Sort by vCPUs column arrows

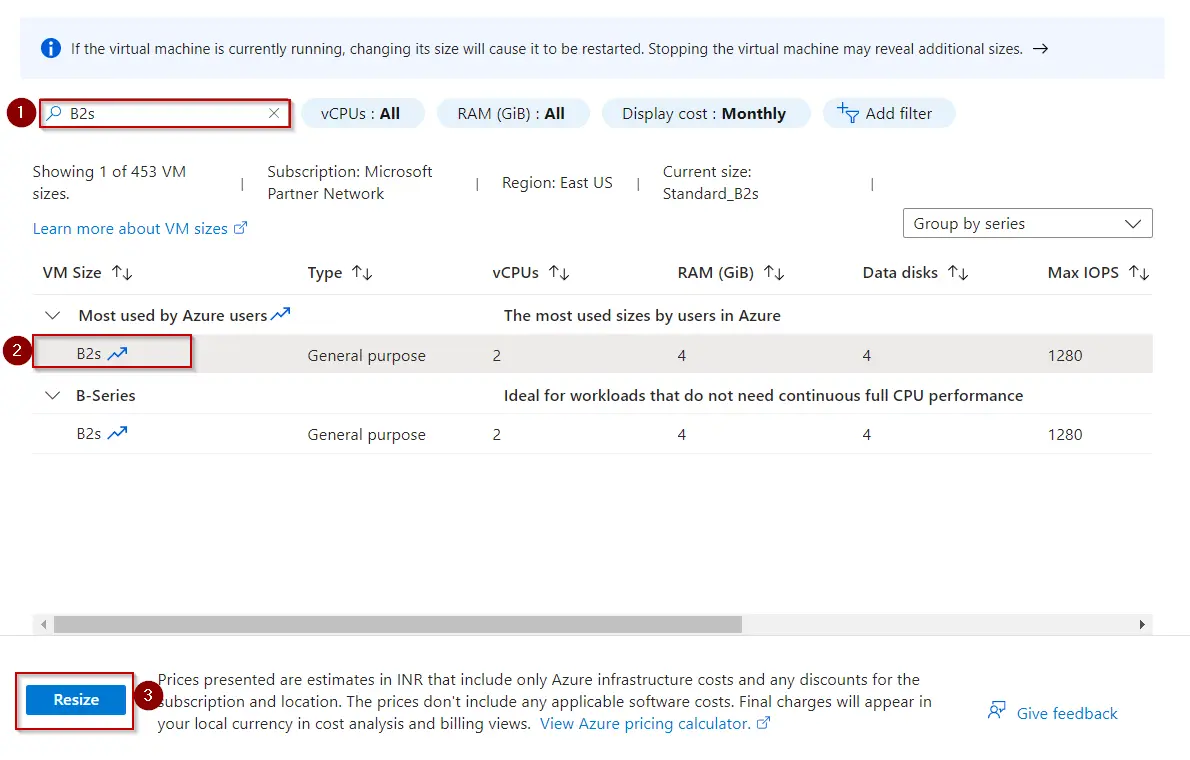[559, 273]
